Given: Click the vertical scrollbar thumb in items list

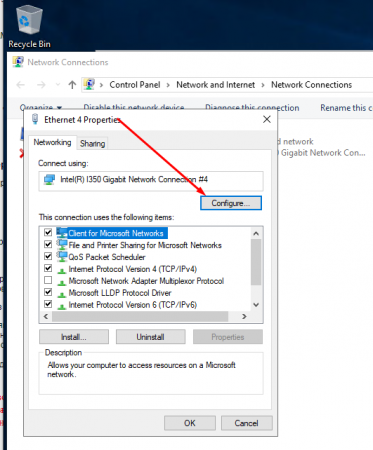Looking at the screenshot, I should (256, 262).
